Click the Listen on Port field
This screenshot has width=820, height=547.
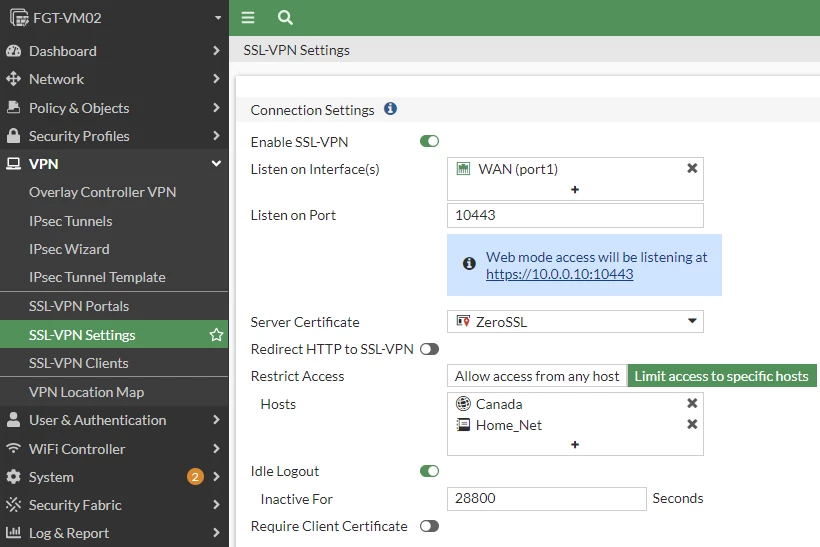tap(575, 215)
